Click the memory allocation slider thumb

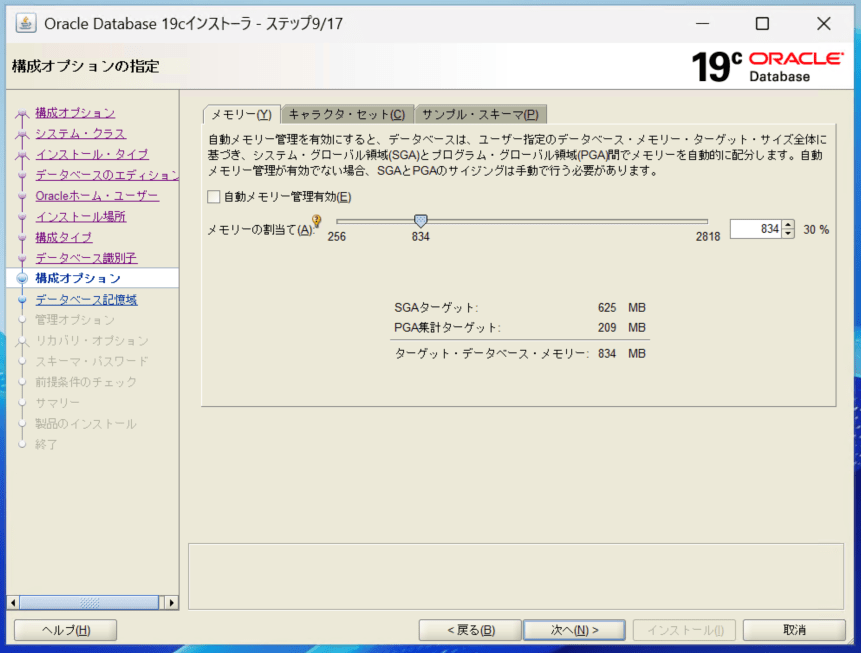tap(421, 221)
